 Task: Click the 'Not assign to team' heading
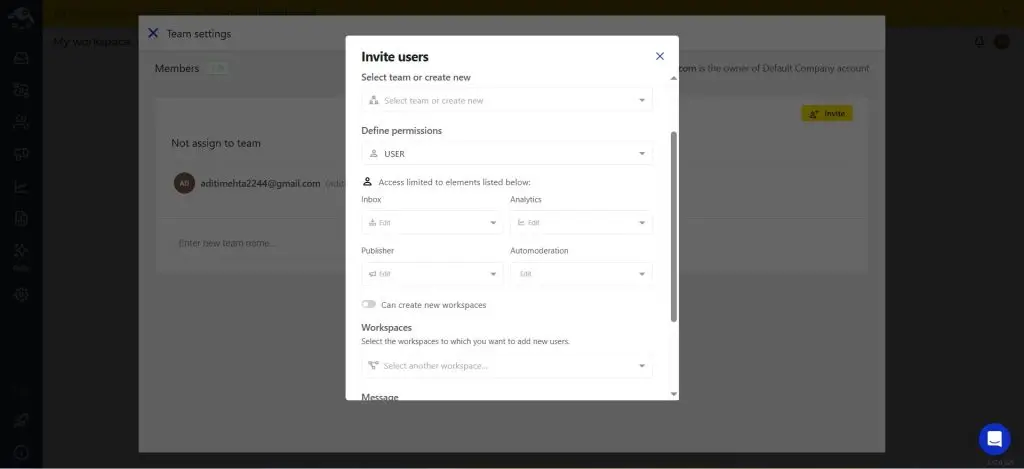216,143
